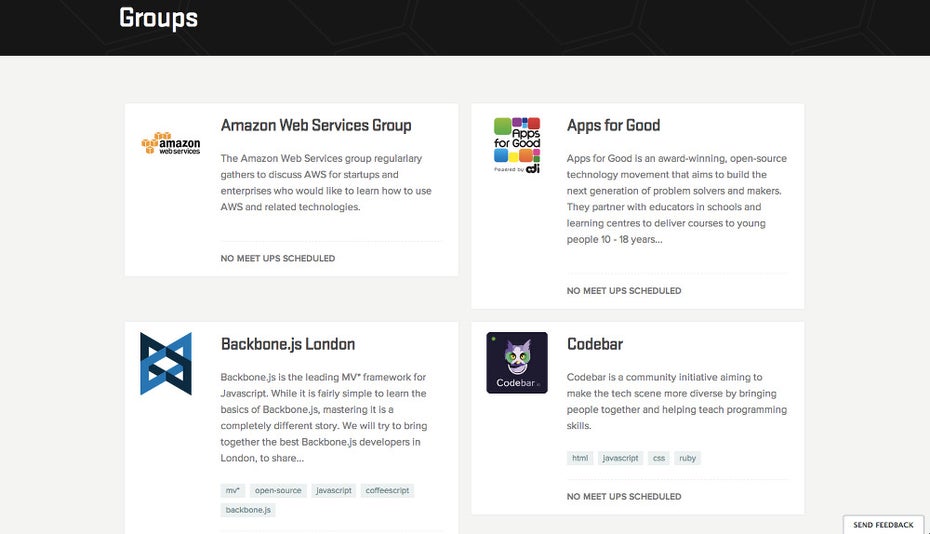
Task: Click the Codebar description text
Action: [677, 402]
